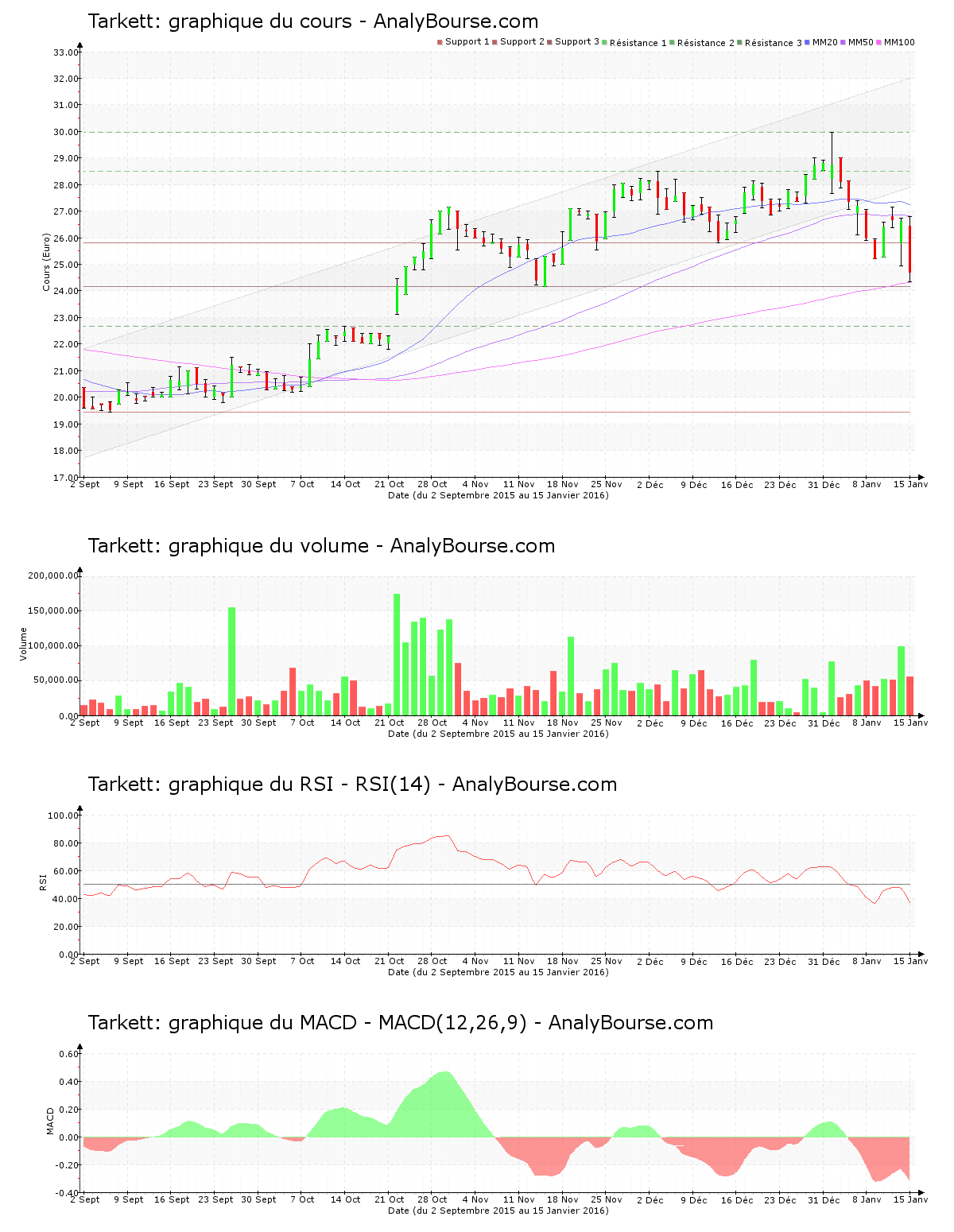This screenshot has width=954, height=1232.
Task: Click the Résistance 1 legend color swatch
Action: pos(604,42)
